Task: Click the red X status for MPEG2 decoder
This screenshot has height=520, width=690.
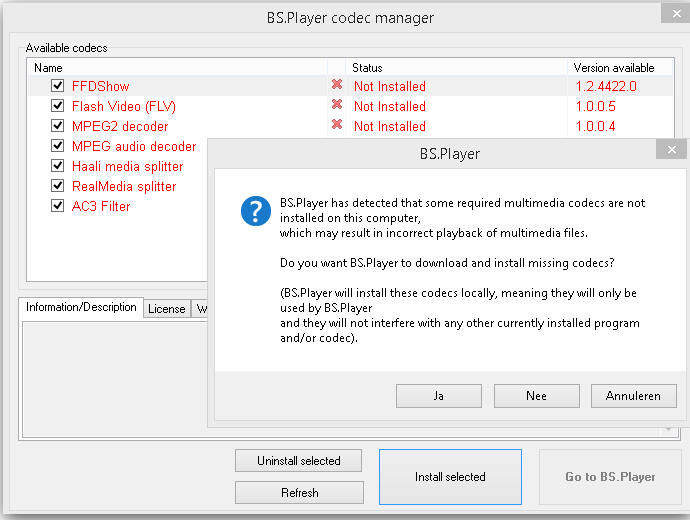Action: [337, 125]
